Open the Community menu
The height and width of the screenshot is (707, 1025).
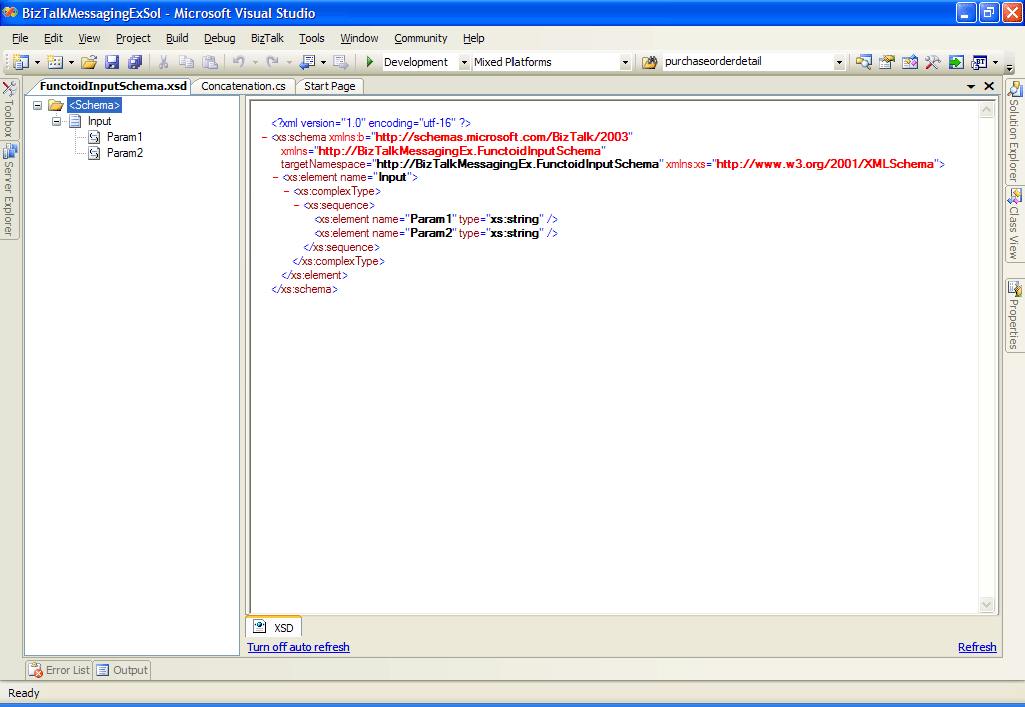[x=421, y=38]
